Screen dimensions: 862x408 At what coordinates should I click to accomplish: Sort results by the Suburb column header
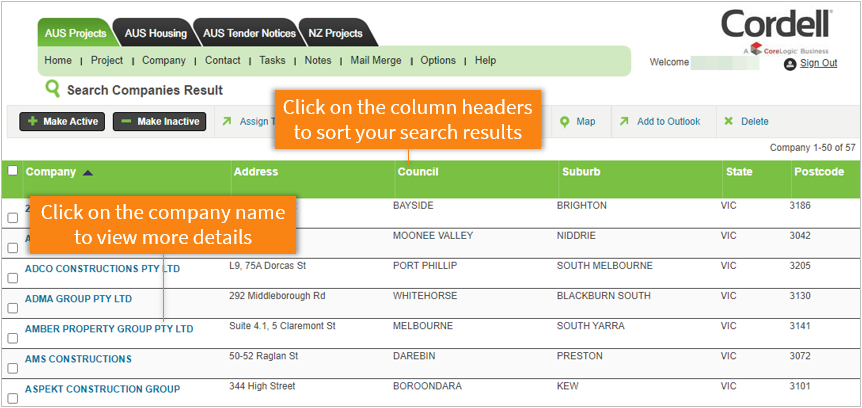(x=581, y=172)
